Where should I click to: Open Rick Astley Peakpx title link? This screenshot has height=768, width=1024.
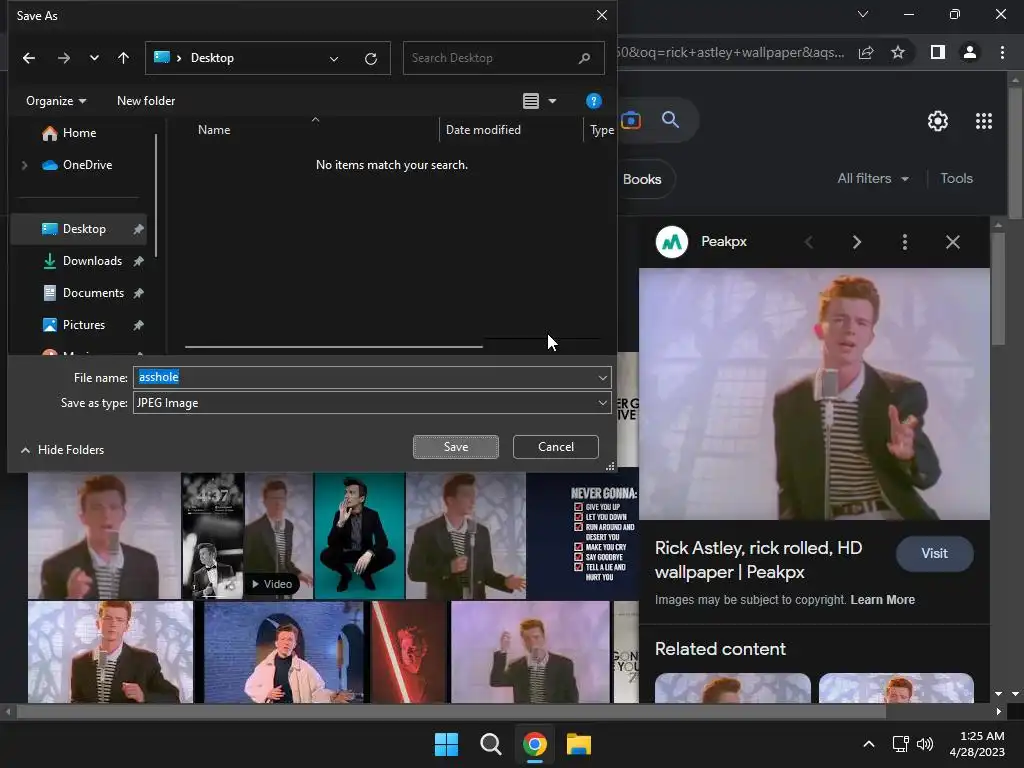point(759,560)
